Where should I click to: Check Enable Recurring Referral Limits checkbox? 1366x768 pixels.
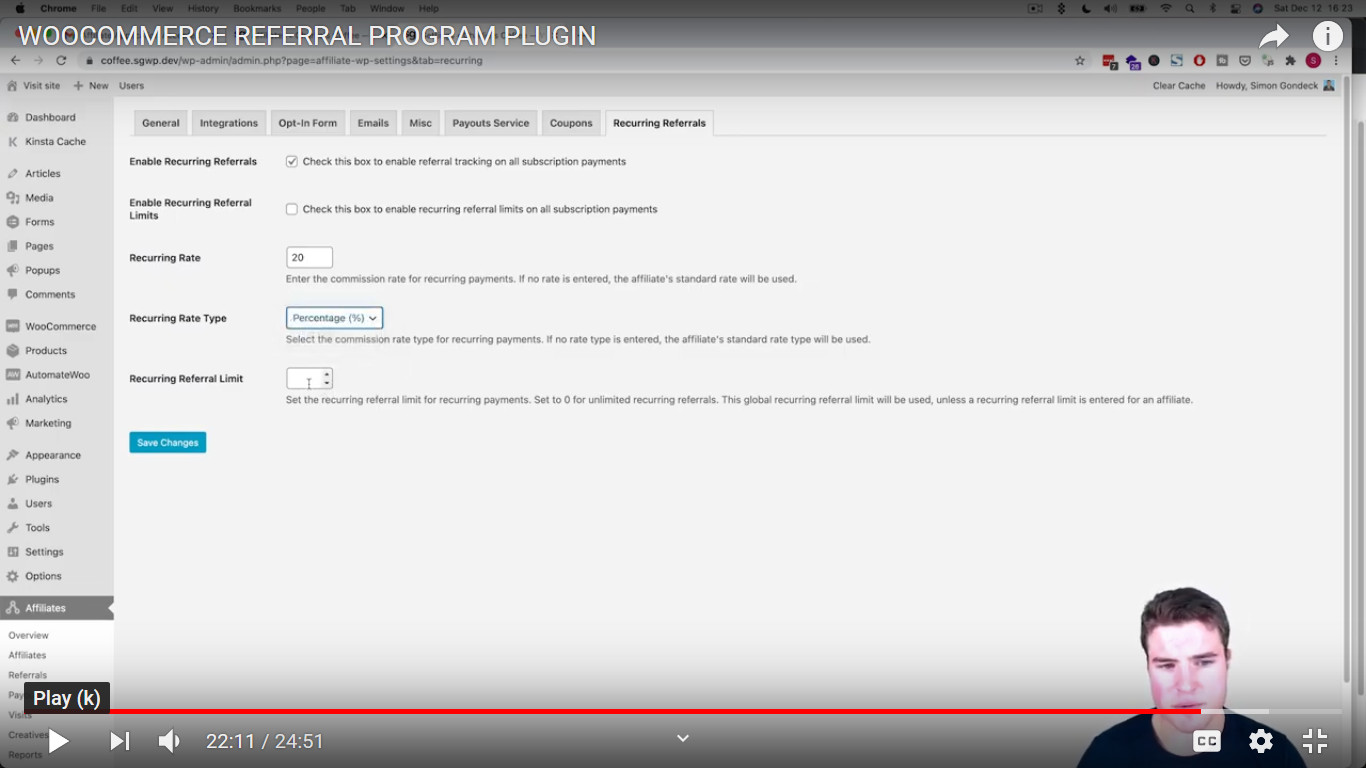tap(292, 209)
